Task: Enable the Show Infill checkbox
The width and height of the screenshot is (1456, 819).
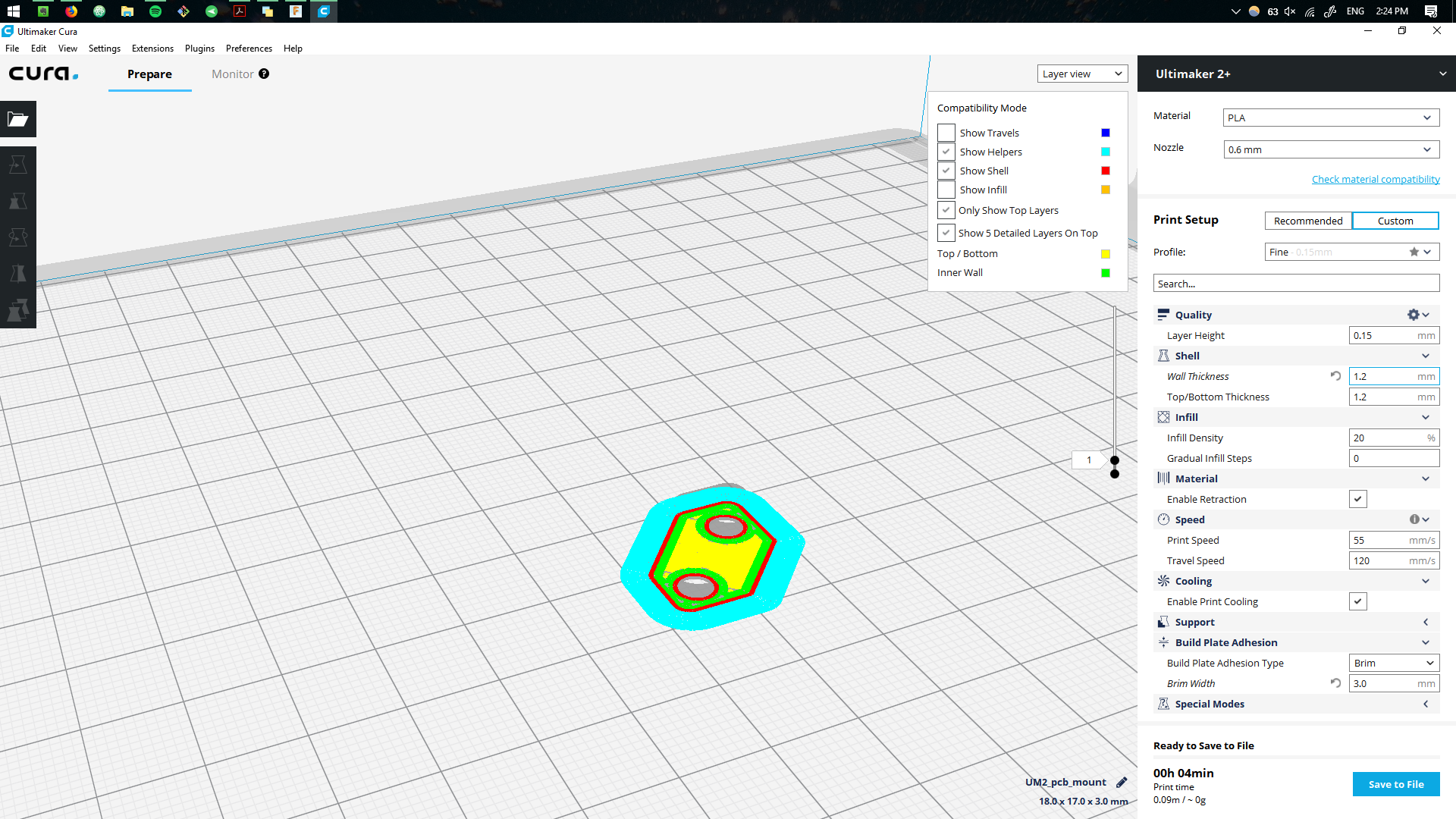Action: click(946, 190)
